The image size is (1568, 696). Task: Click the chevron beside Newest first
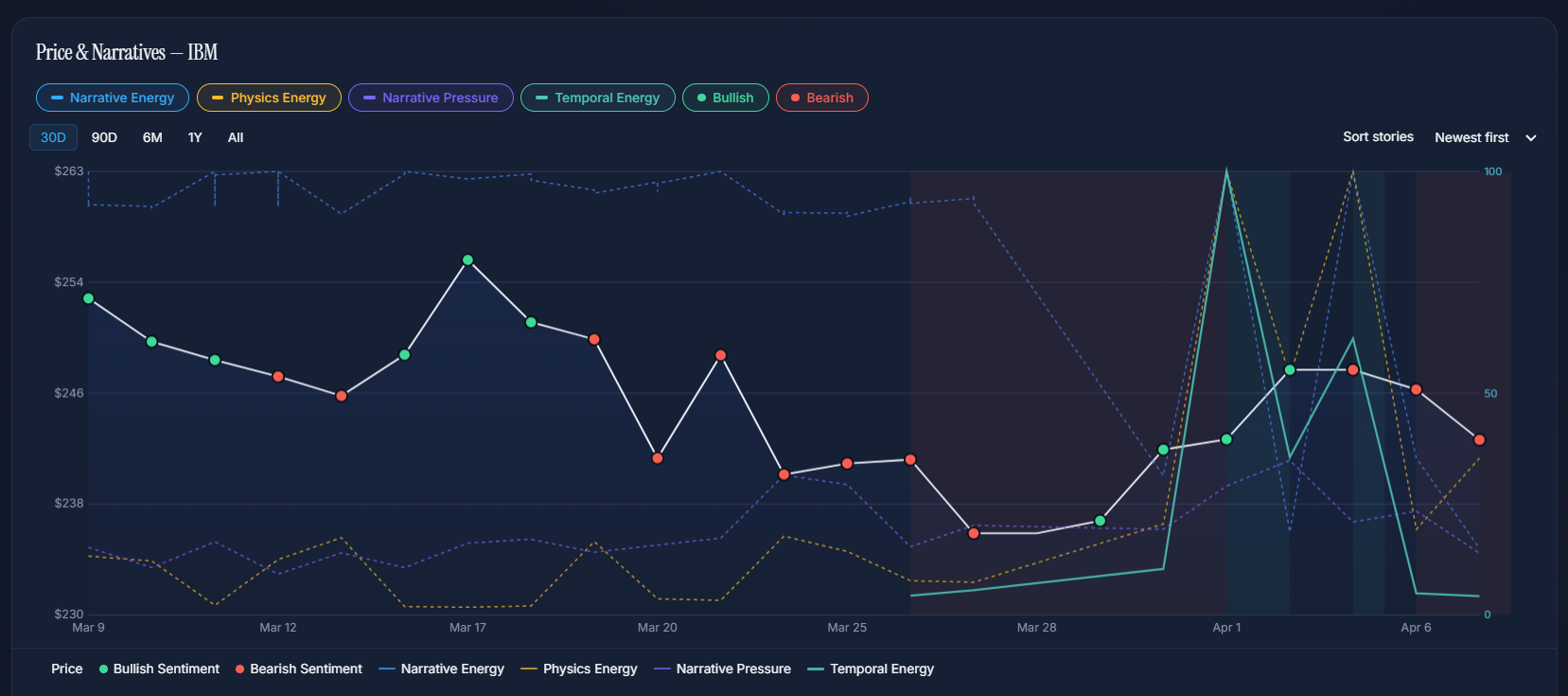tap(1531, 138)
